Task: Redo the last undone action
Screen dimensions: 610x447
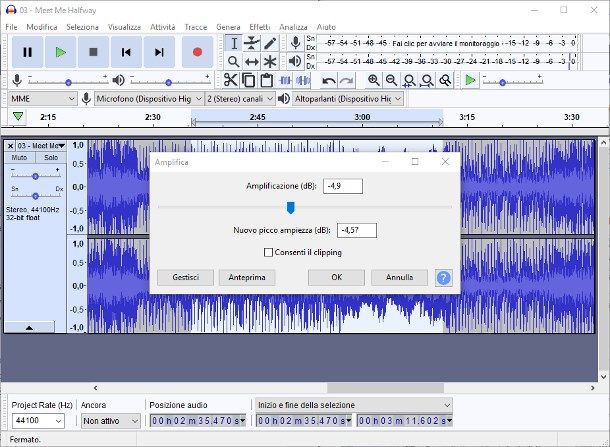Action: 346,81
